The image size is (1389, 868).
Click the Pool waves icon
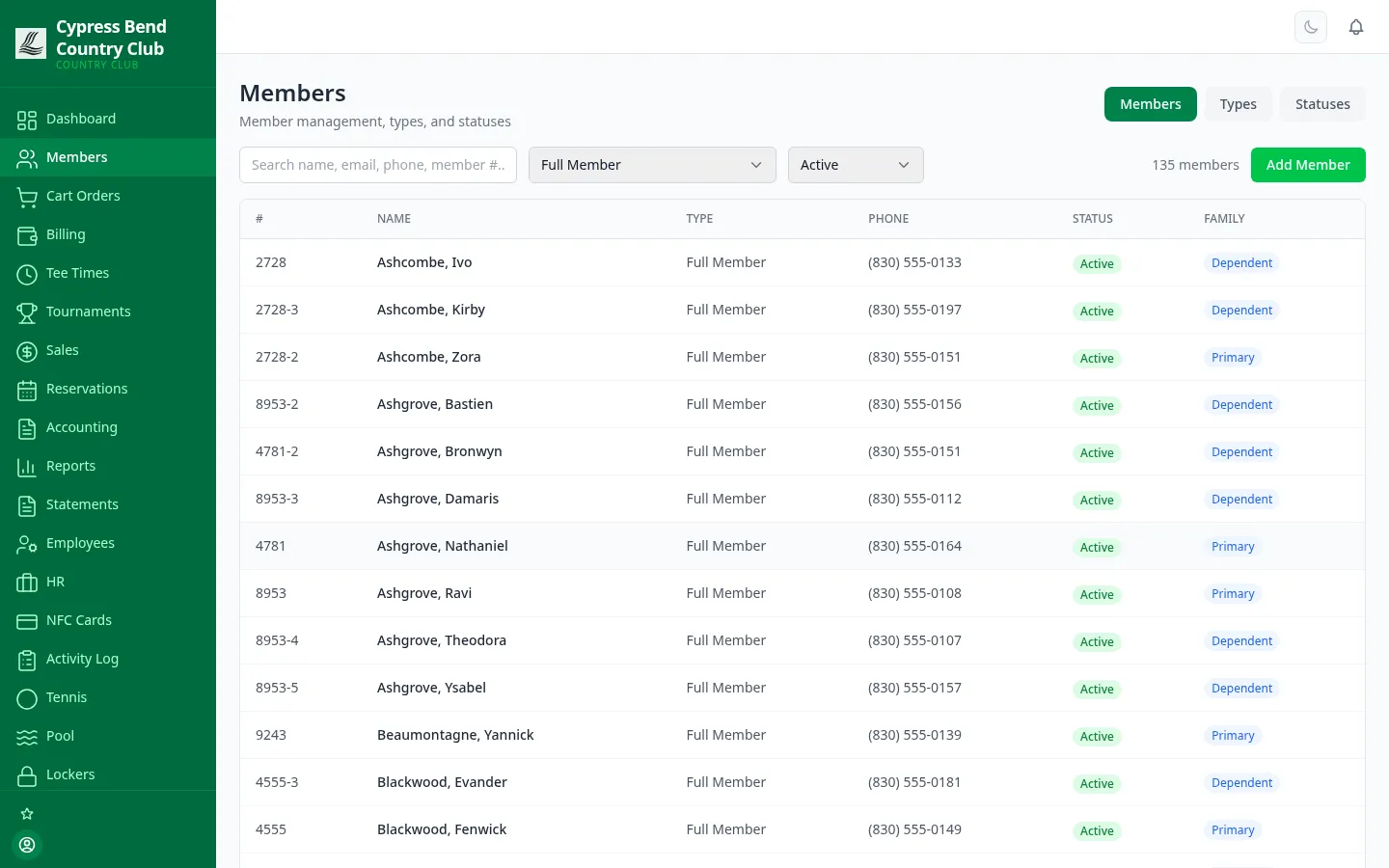point(27,737)
